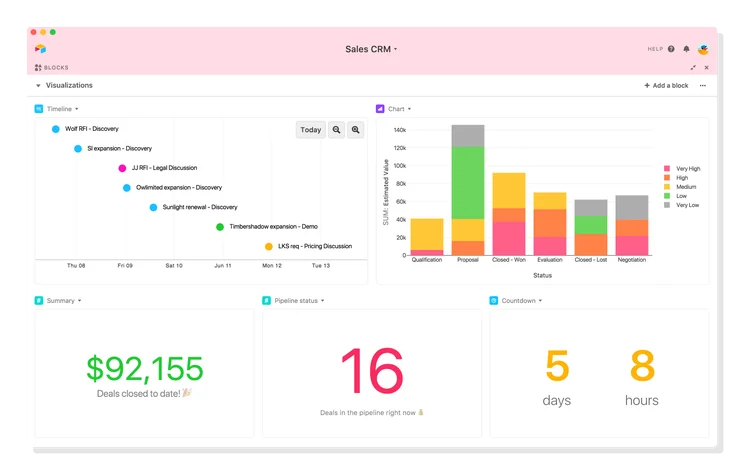Click the Mon 12 date label
The width and height of the screenshot is (744, 474).
[272, 266]
